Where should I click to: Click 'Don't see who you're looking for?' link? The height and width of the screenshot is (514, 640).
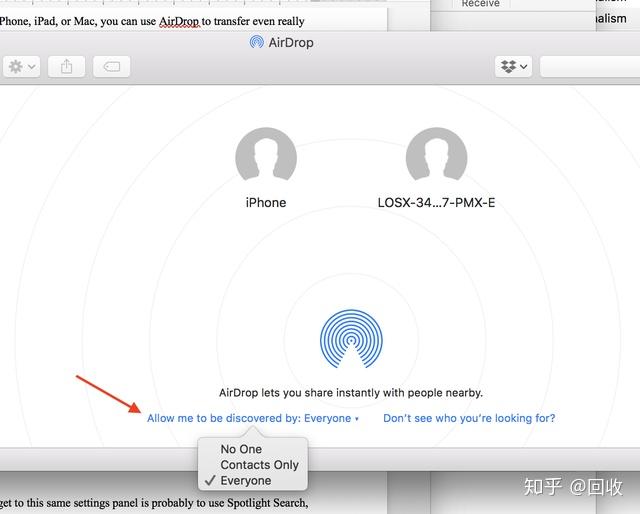[x=469, y=418]
